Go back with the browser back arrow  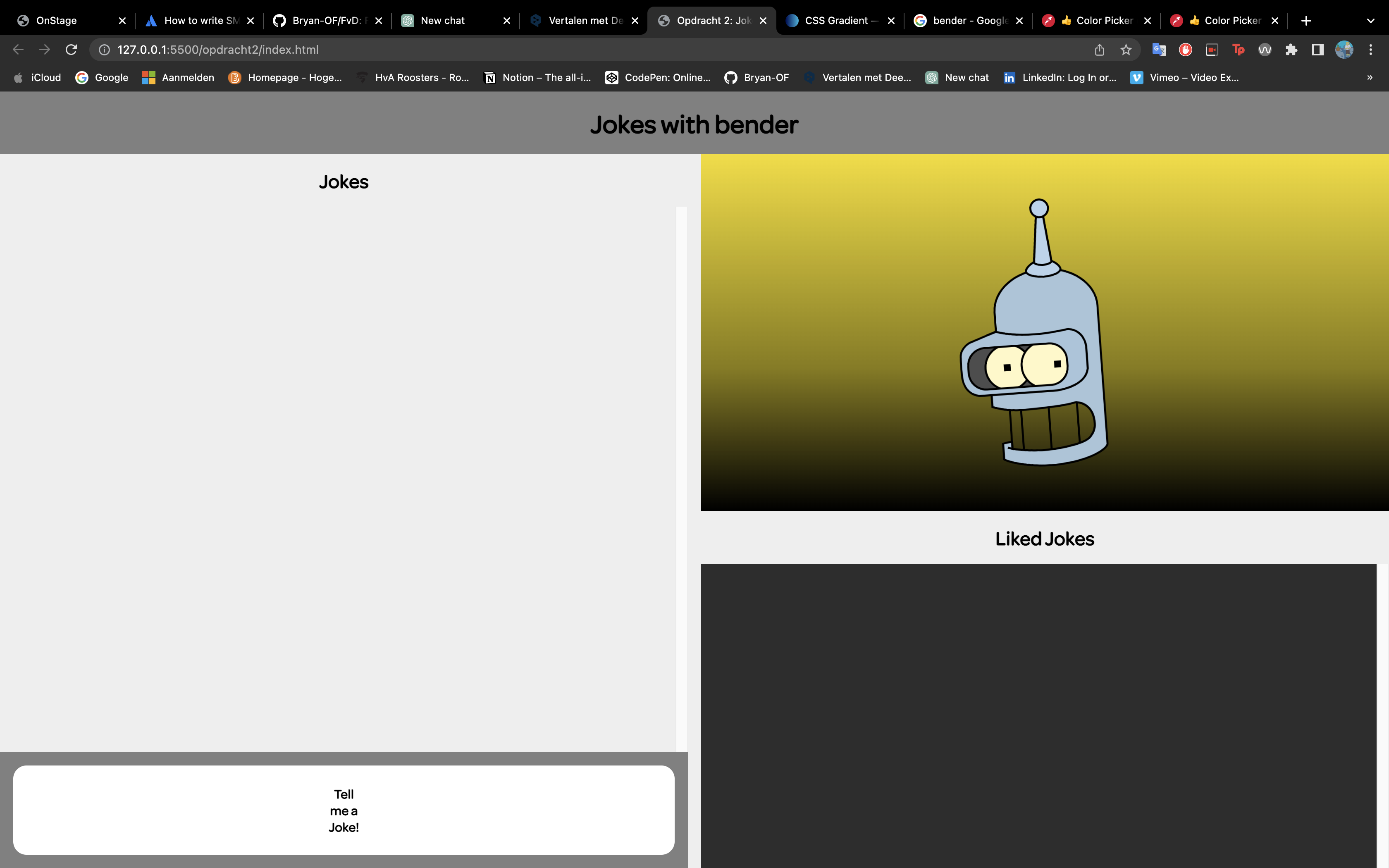point(18,50)
